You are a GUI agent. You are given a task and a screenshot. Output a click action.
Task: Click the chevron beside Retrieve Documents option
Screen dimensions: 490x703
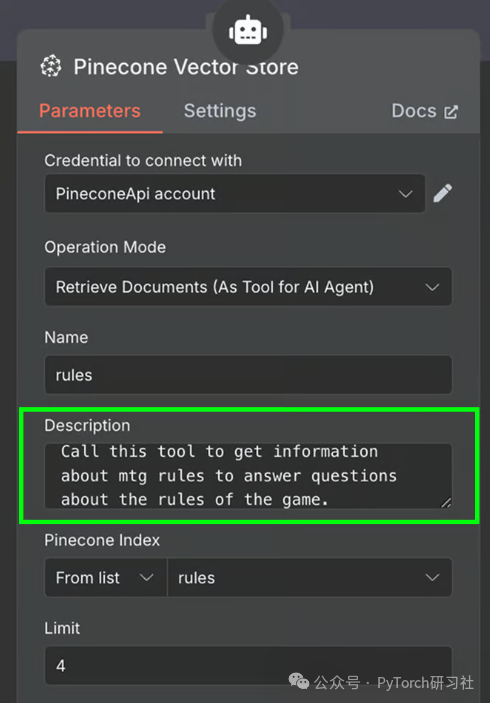(x=432, y=287)
